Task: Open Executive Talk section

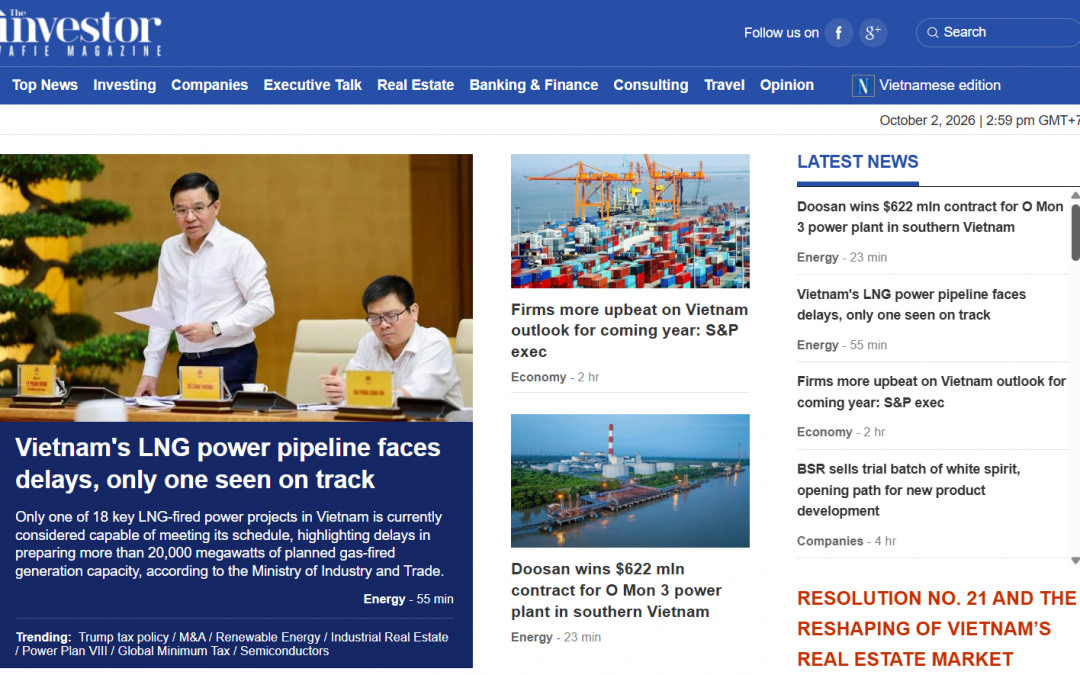Action: 313,85
